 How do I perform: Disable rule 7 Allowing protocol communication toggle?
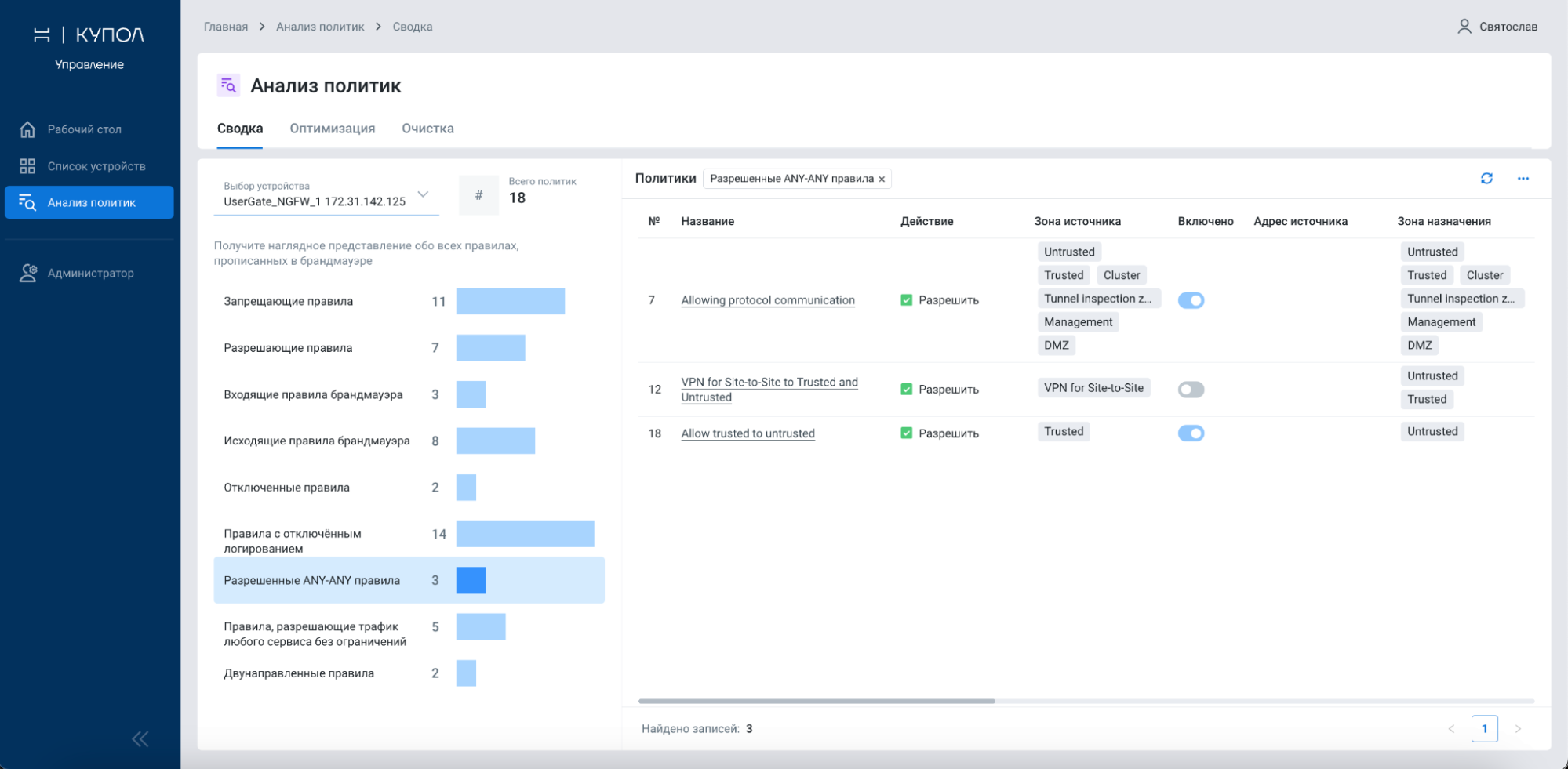tap(1191, 300)
